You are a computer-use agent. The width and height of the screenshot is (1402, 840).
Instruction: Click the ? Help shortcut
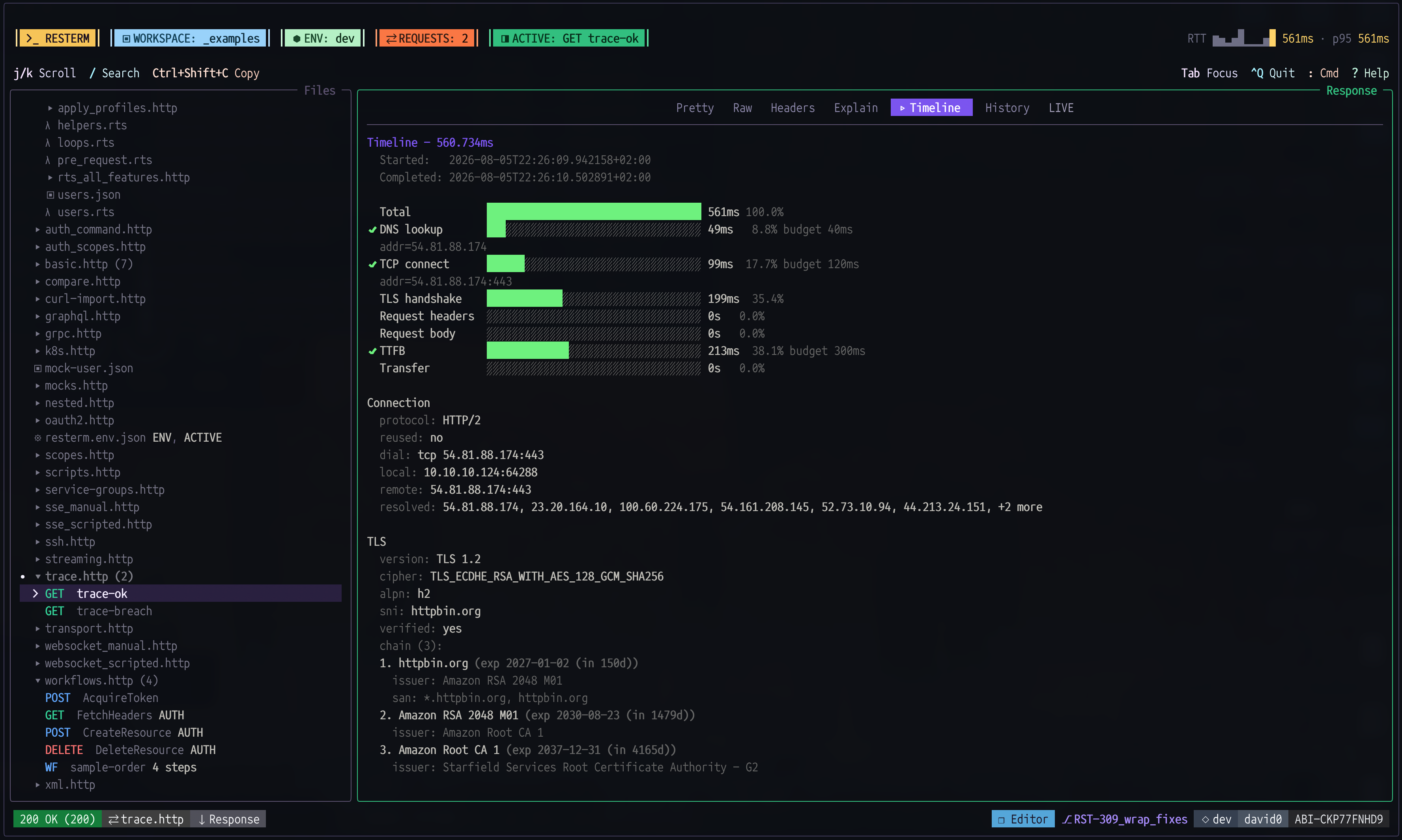(1370, 73)
